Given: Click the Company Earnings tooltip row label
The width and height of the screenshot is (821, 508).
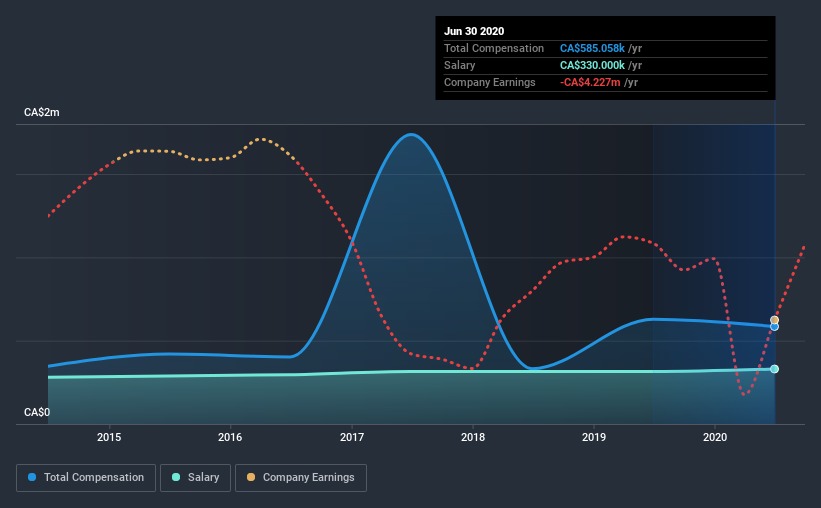Looking at the screenshot, I should tap(490, 82).
